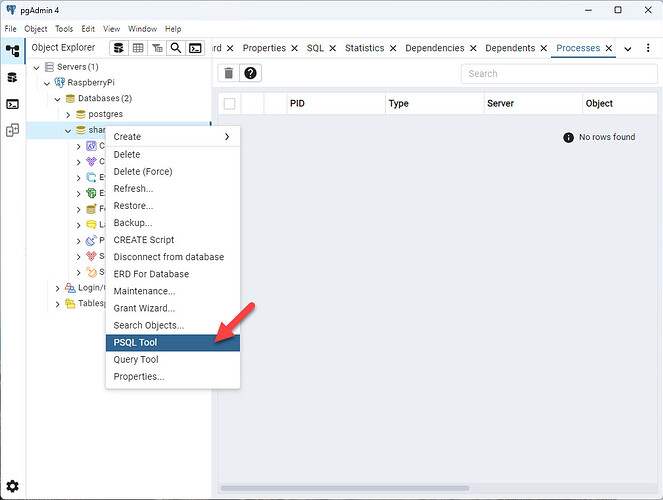
Task: Collapse the Databases (2) node
Action: point(58,99)
